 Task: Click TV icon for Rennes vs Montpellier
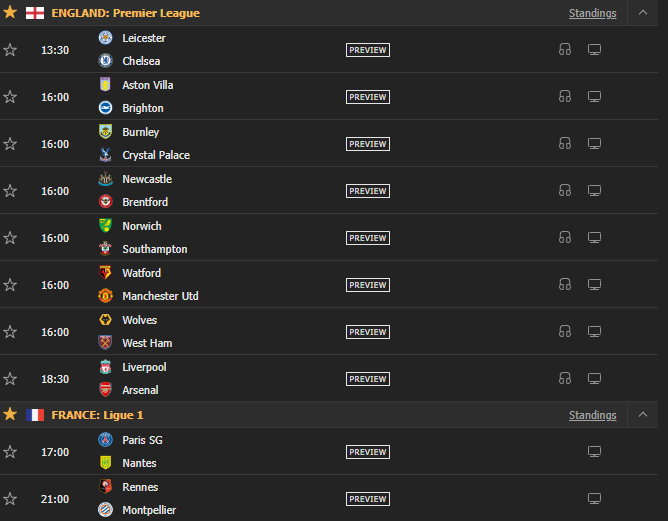pyautogui.click(x=594, y=498)
